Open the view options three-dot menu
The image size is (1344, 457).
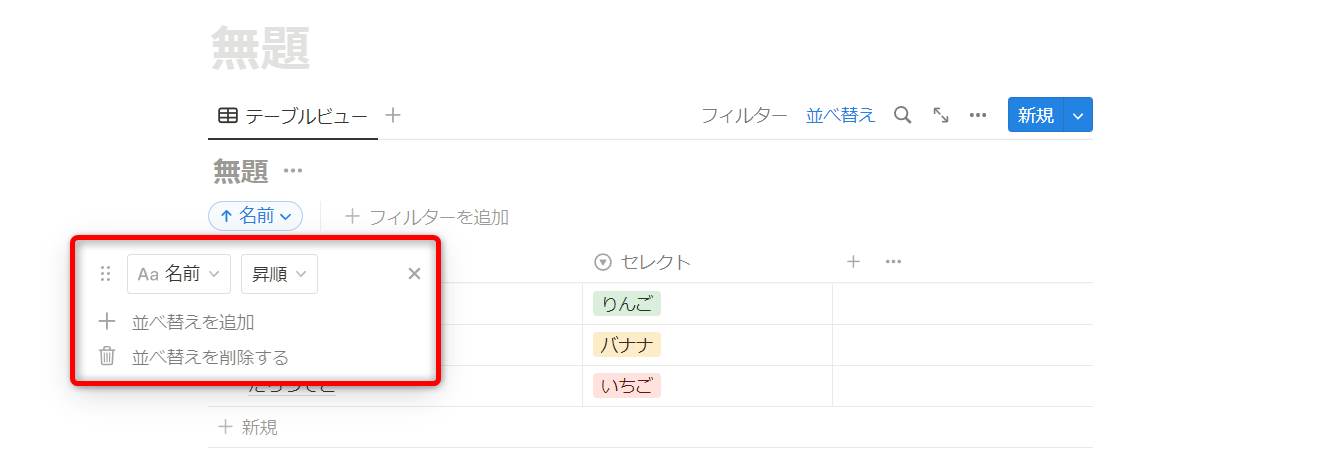coord(978,115)
